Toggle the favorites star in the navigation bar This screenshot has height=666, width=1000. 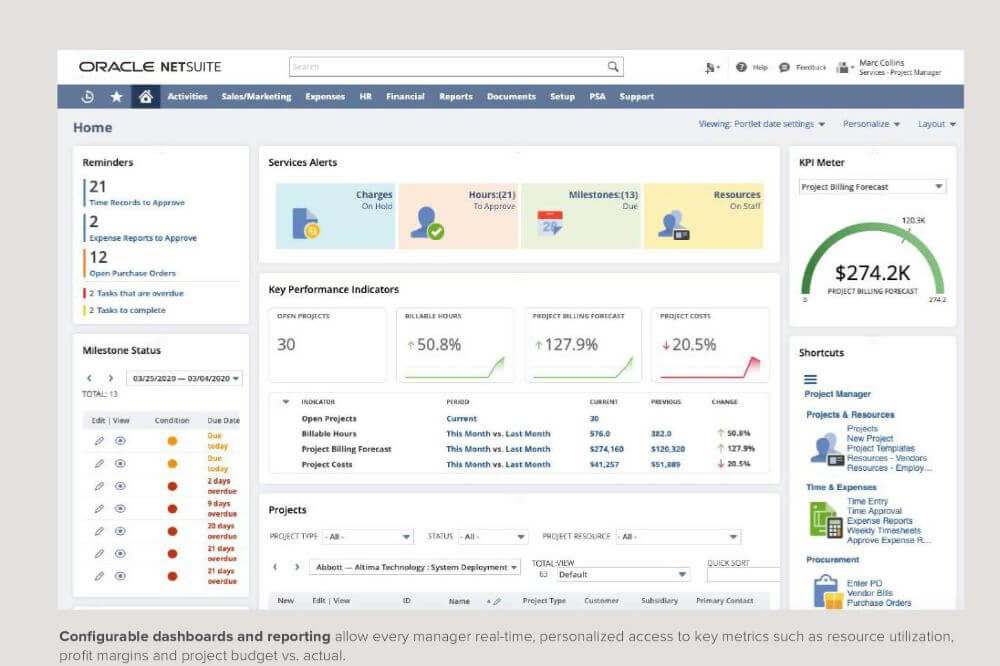[117, 97]
